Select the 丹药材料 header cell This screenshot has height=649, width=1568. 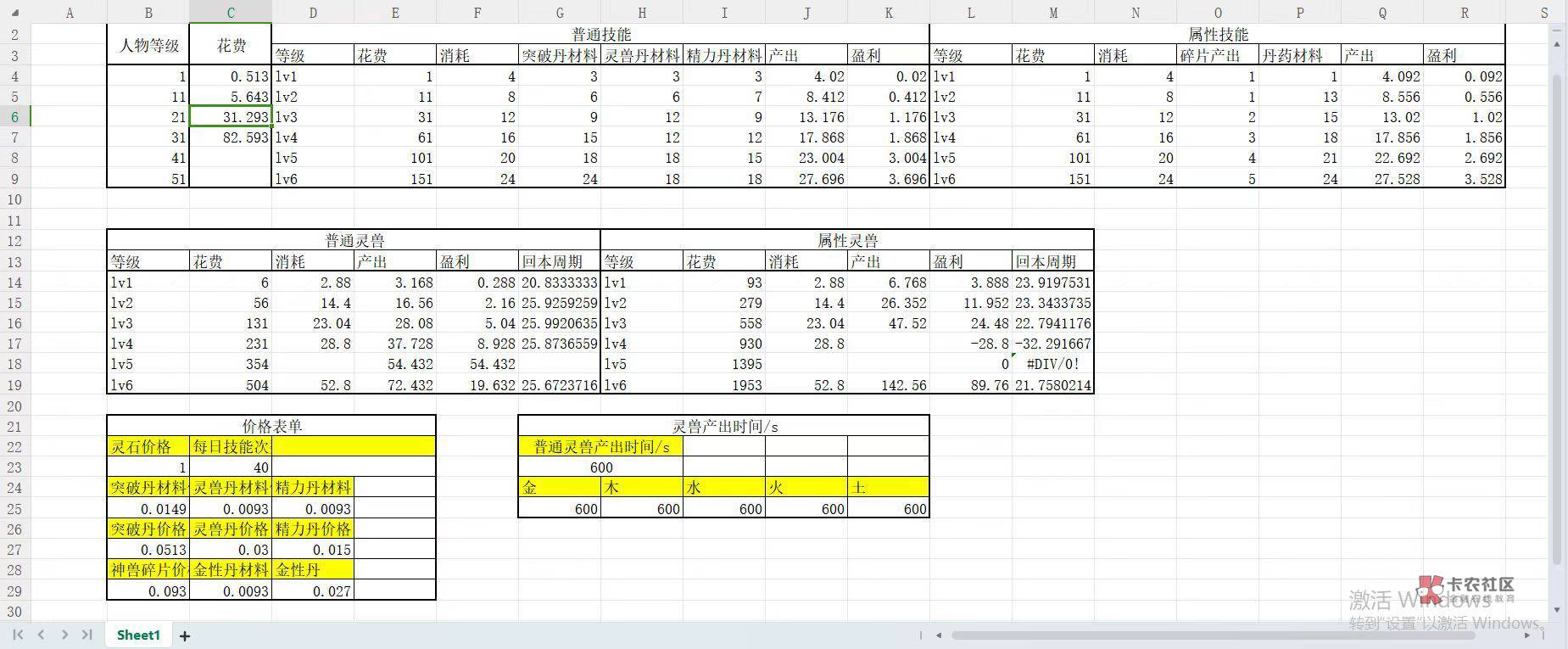pyautogui.click(x=1300, y=55)
